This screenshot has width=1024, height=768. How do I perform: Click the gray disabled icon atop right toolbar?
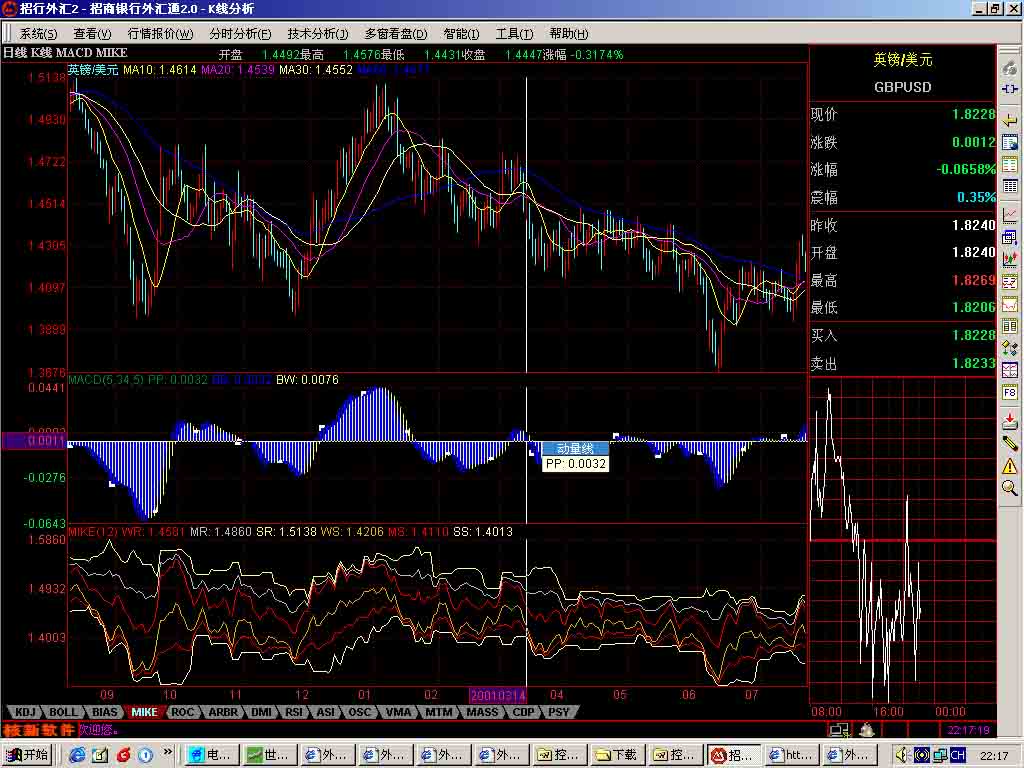(x=1010, y=67)
